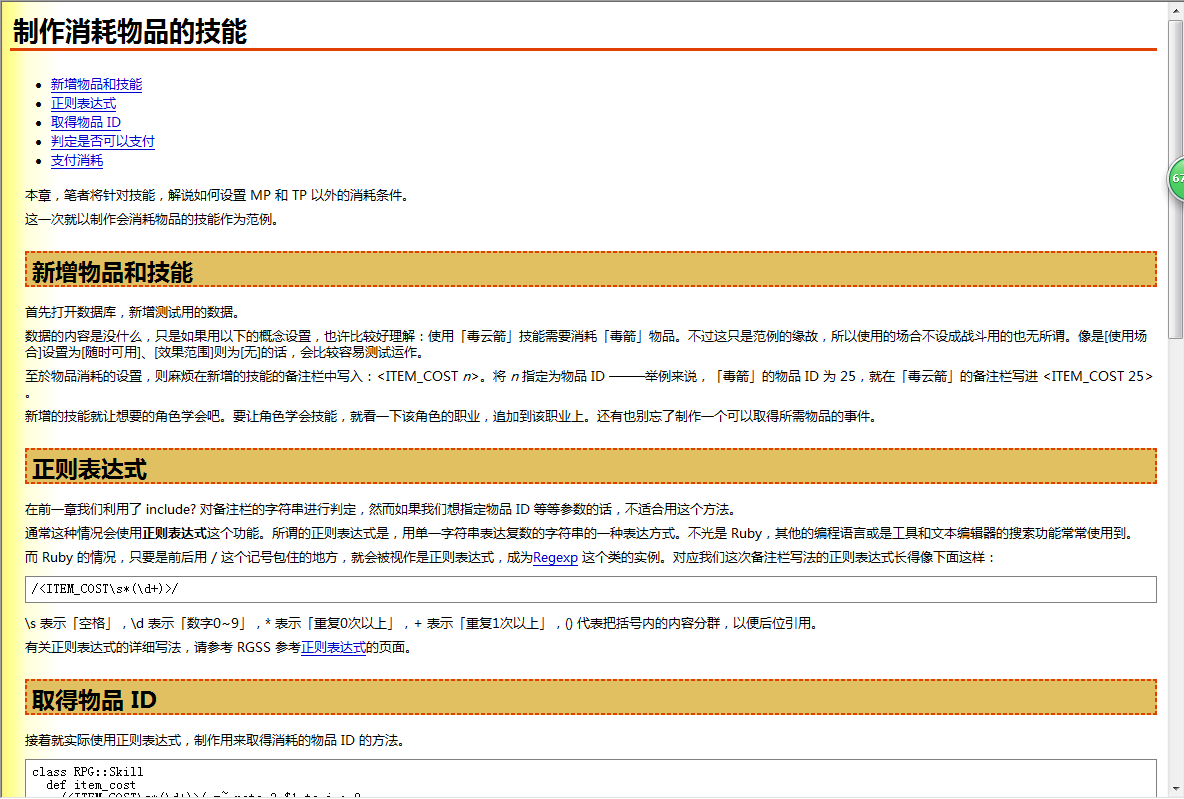The width and height of the screenshot is (1184, 799).
Task: Click the \s 表示「空格」 explanation line
Action: [x=421, y=624]
